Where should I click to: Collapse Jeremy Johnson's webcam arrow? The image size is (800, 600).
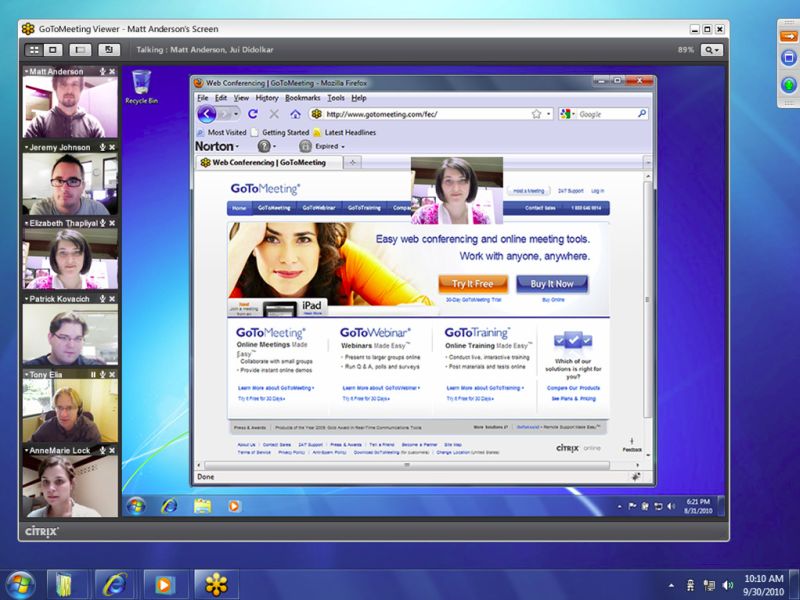[26, 147]
